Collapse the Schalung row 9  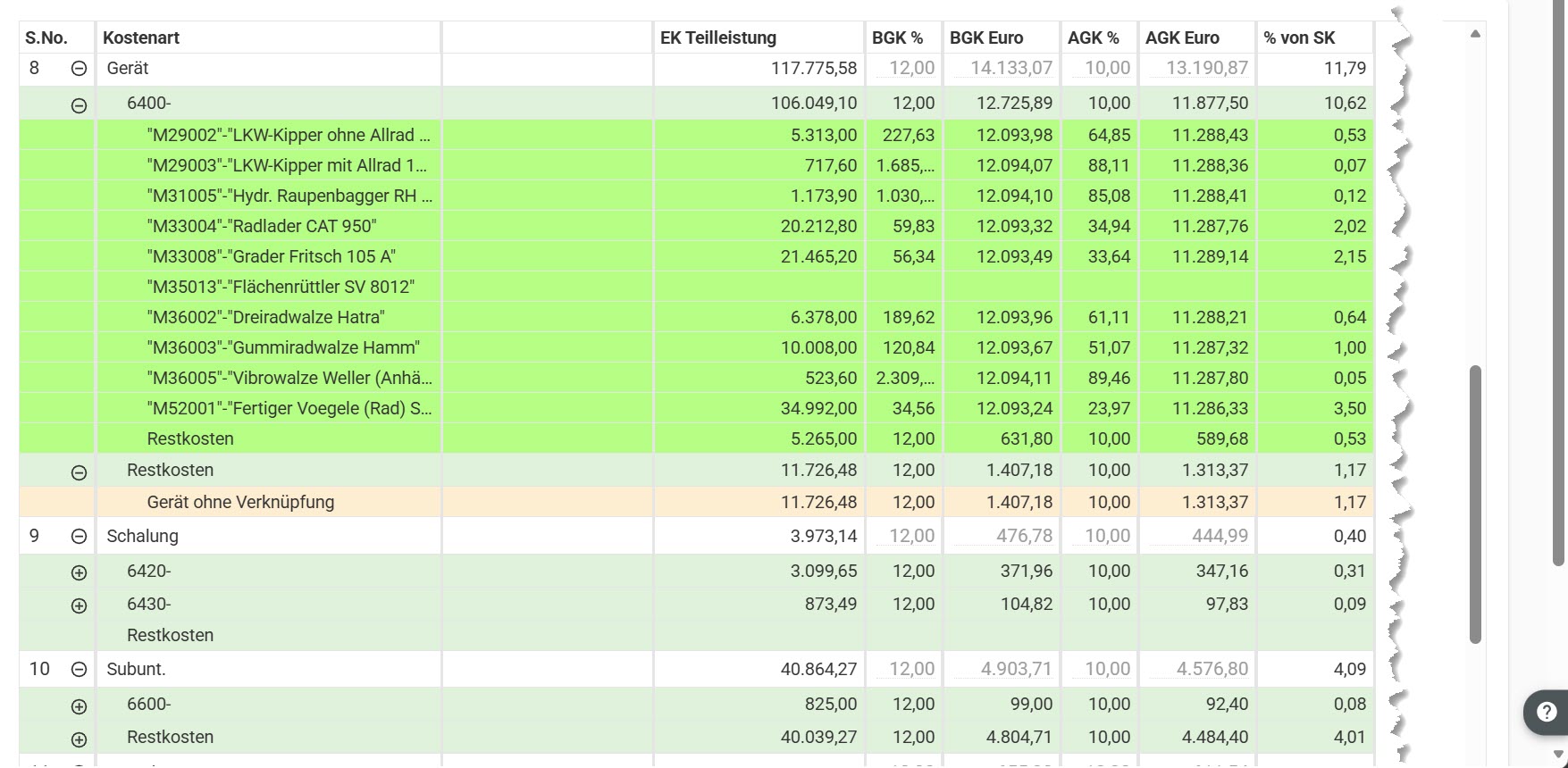tap(79, 537)
